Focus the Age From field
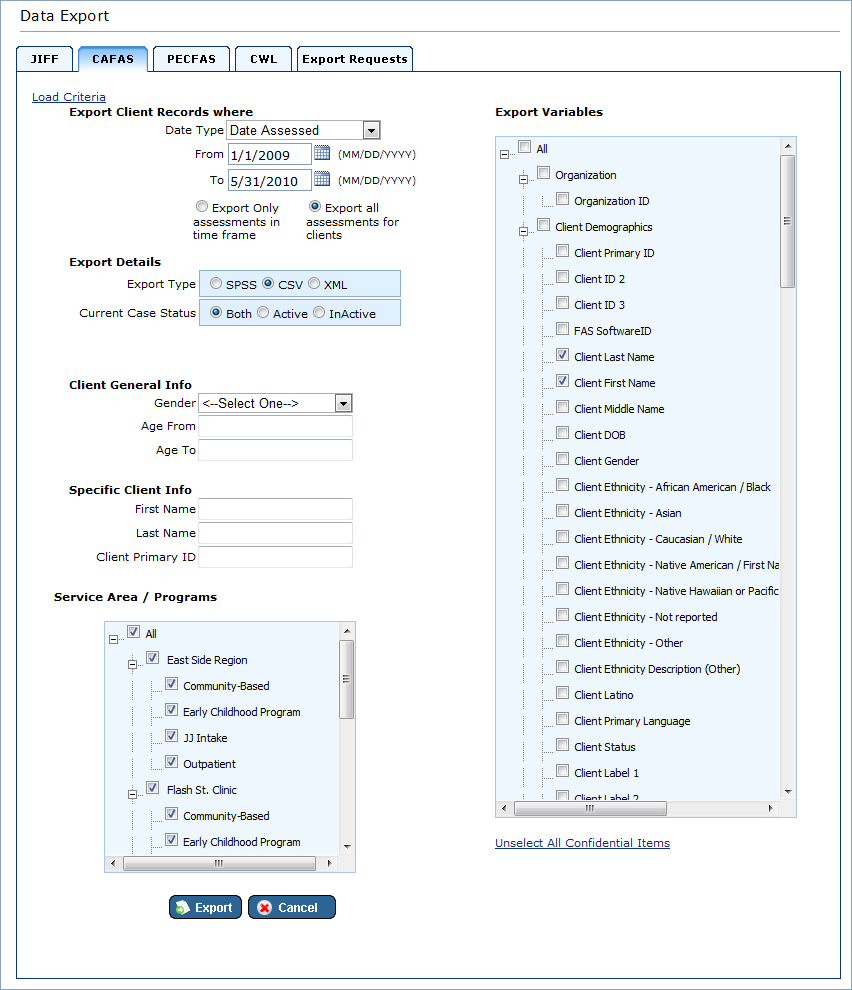 tap(275, 426)
